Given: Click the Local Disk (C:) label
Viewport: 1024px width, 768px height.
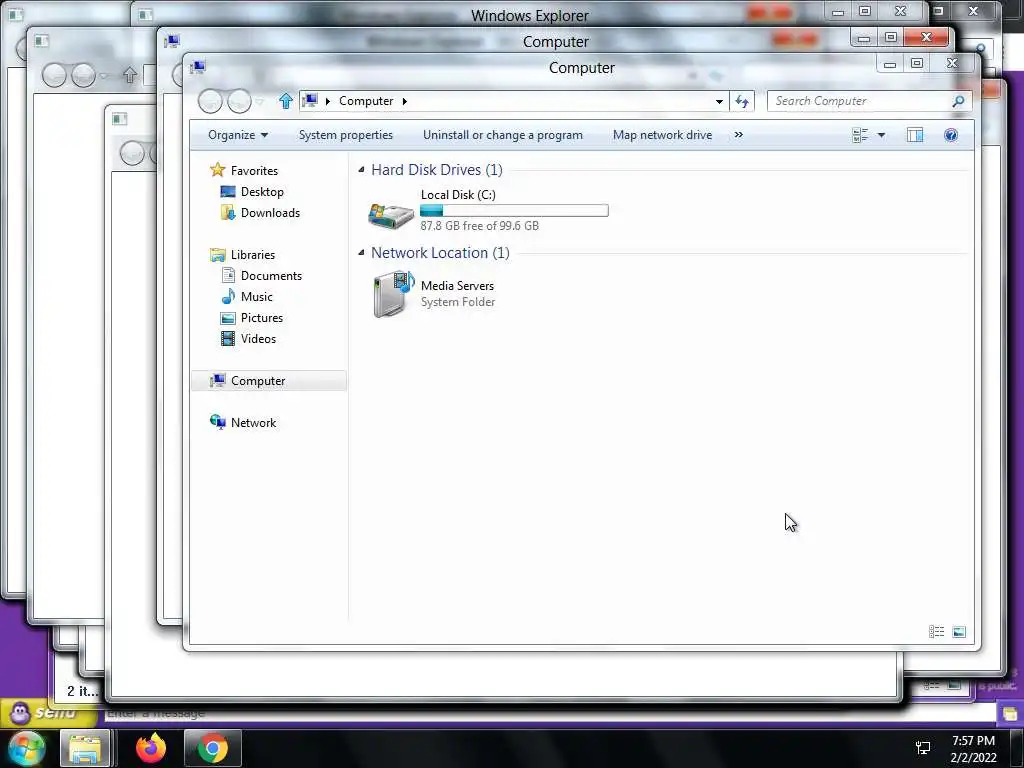Looking at the screenshot, I should point(458,195).
